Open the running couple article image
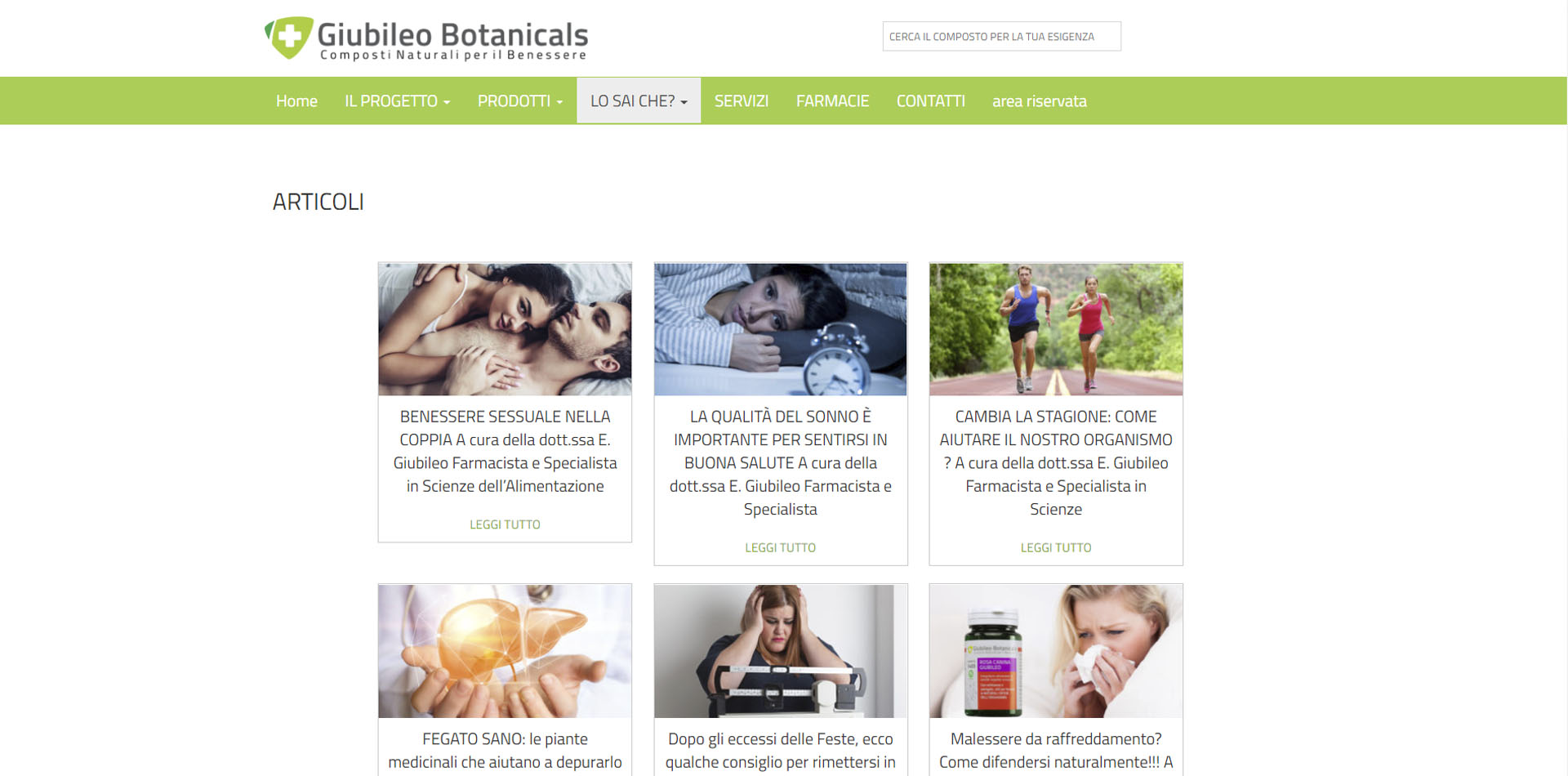This screenshot has width=1568, height=776. tap(1055, 329)
